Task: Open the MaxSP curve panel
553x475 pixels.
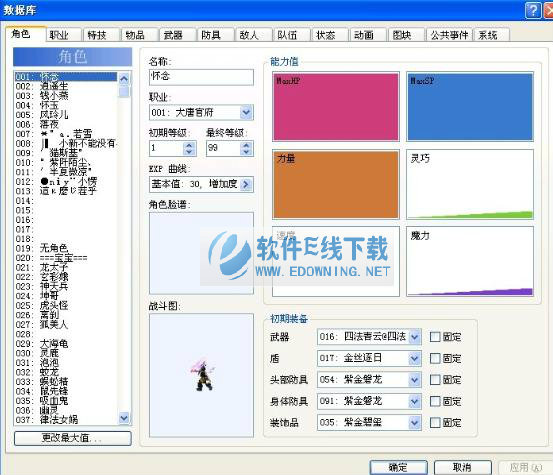Action: [470, 106]
